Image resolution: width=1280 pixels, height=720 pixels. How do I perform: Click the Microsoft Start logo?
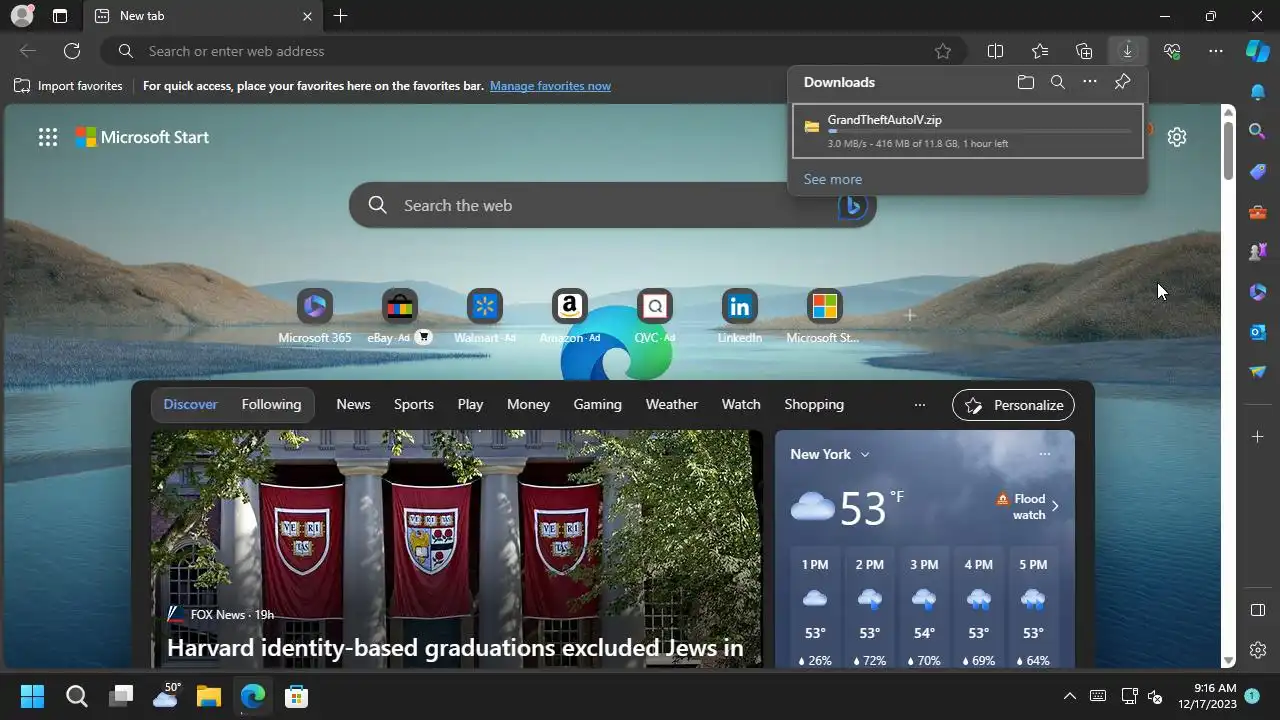(142, 137)
